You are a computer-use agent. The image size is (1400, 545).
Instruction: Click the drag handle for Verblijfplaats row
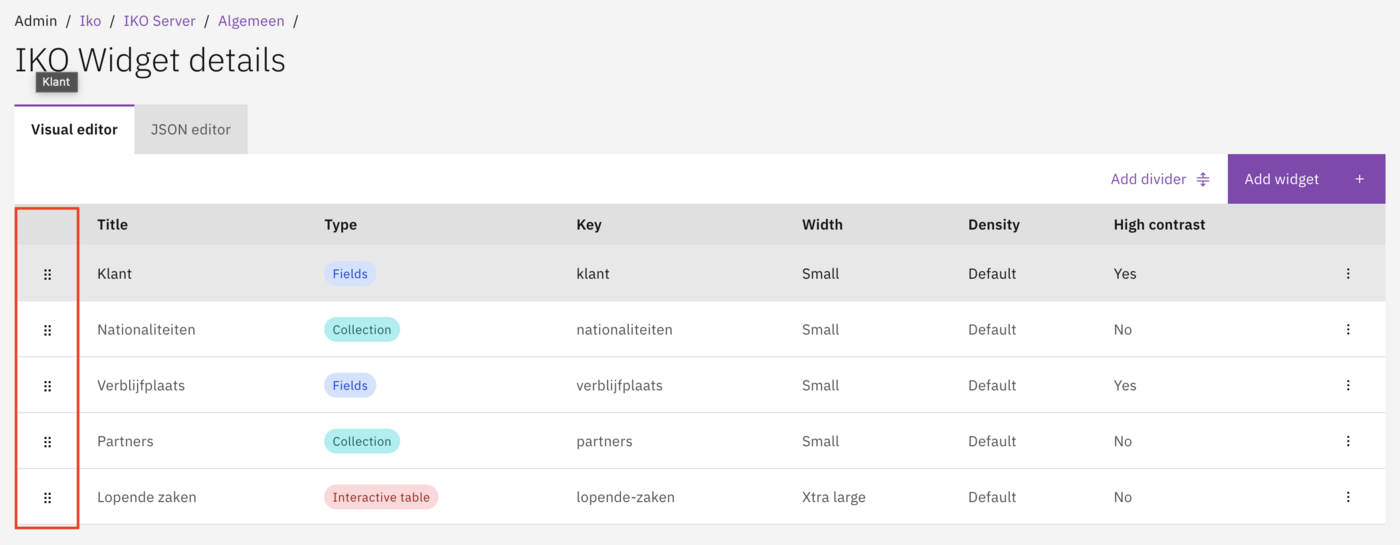click(x=47, y=386)
